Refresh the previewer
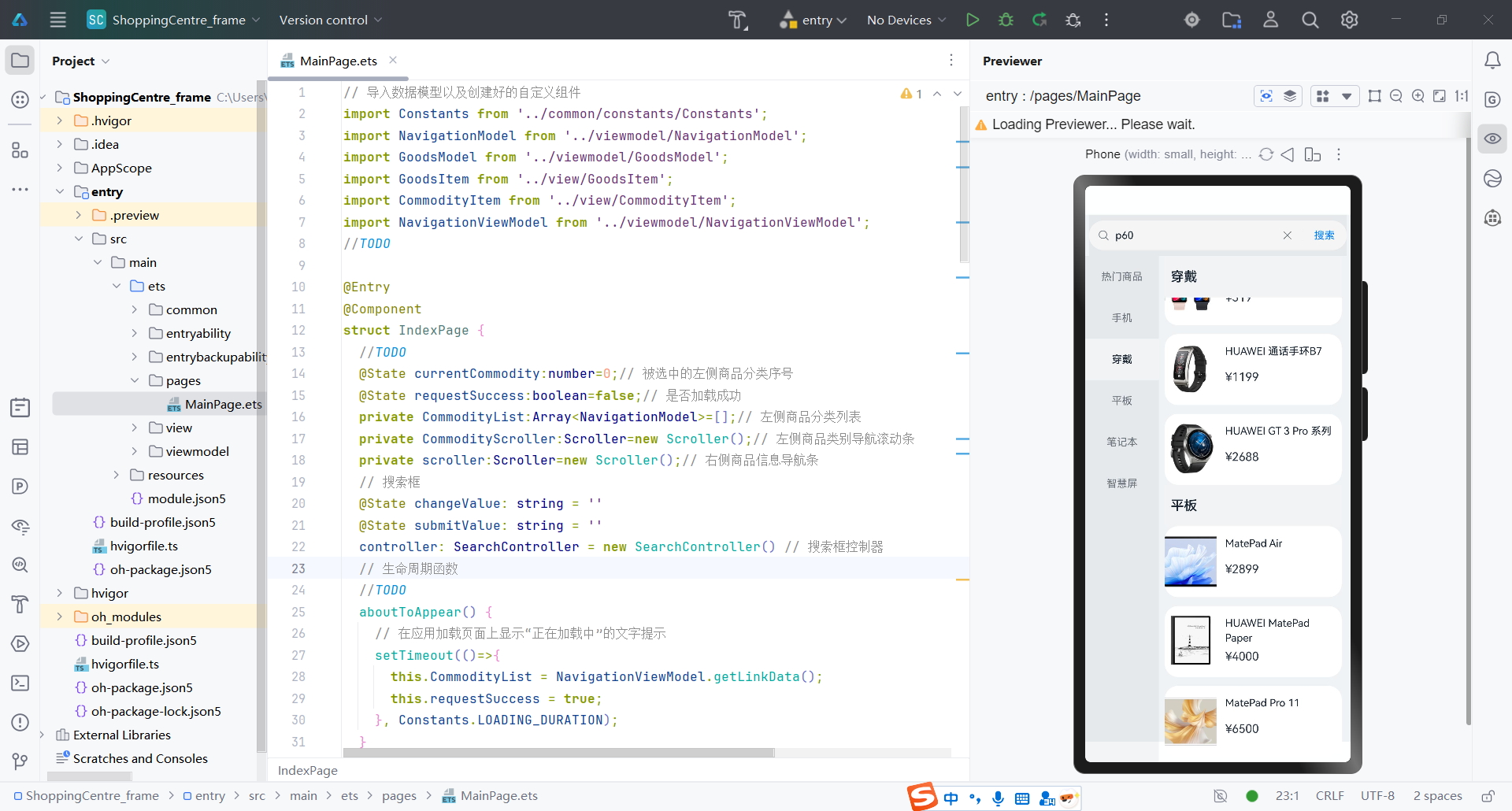The image size is (1512, 811). (x=1266, y=154)
